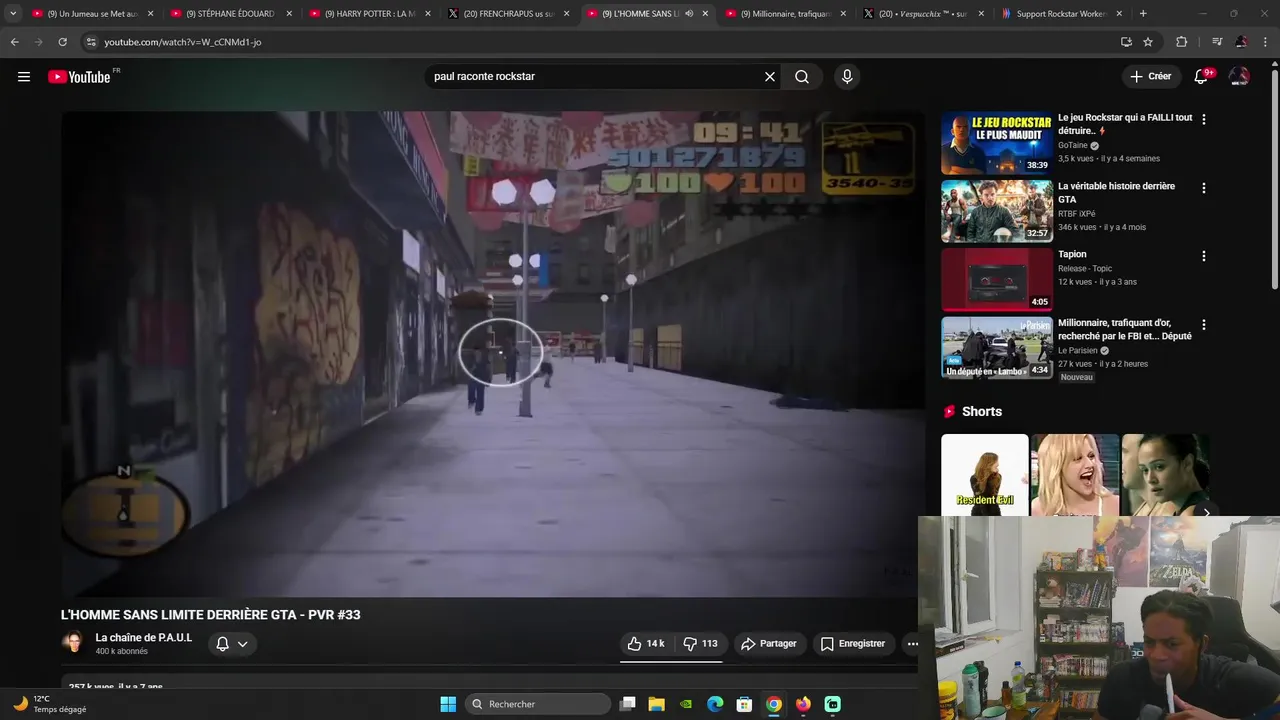Image resolution: width=1280 pixels, height=720 pixels.
Task: Open options for Millionnaire suggested video
Action: 1203,325
